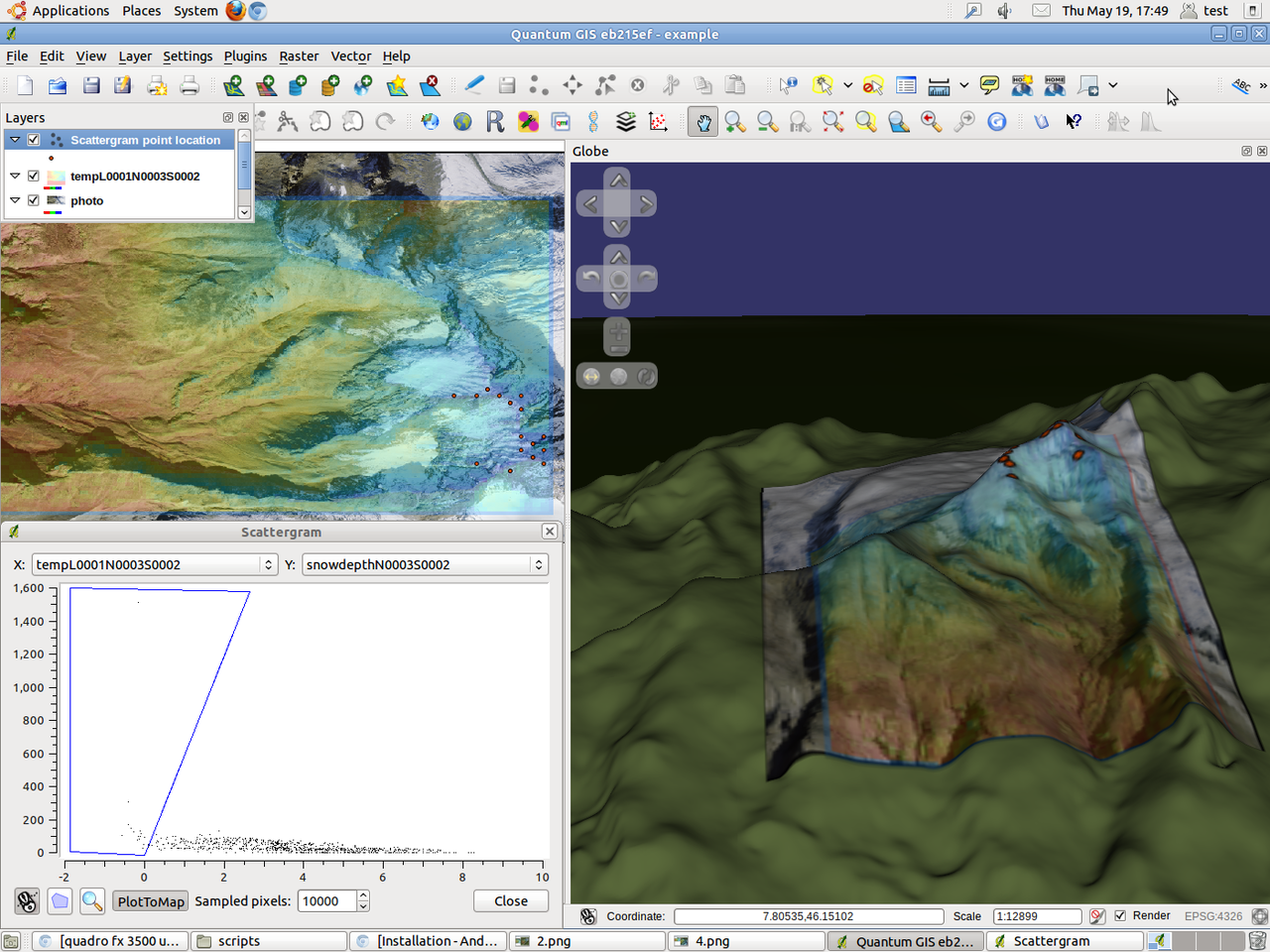Open the Y axis snowdepth dropdown

click(425, 564)
